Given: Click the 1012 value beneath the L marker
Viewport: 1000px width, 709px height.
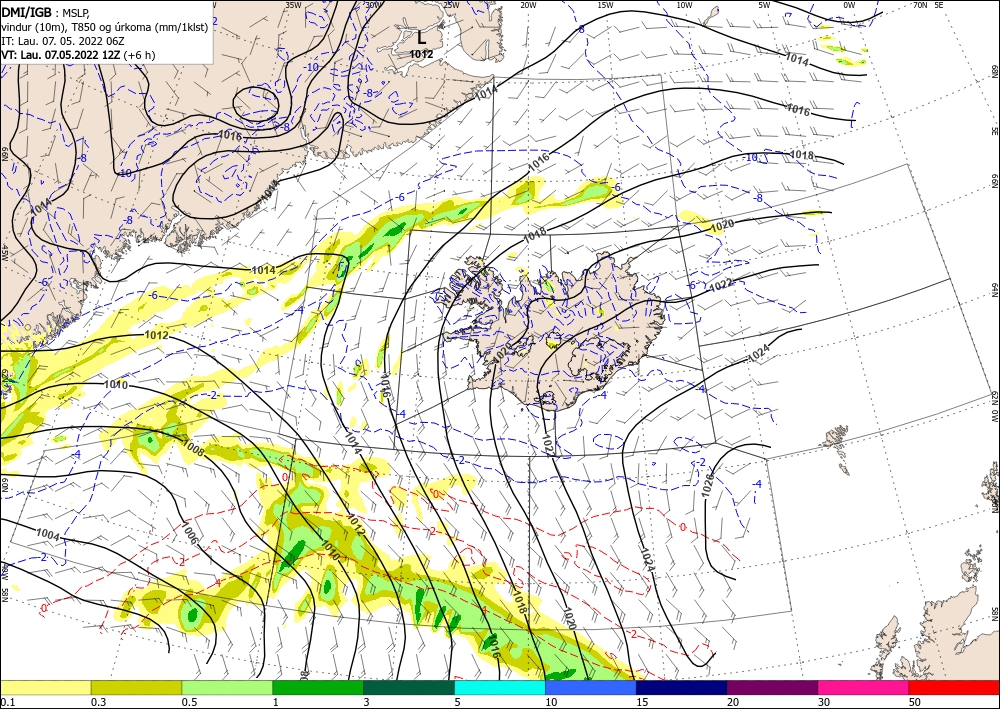Looking at the screenshot, I should pyautogui.click(x=422, y=55).
